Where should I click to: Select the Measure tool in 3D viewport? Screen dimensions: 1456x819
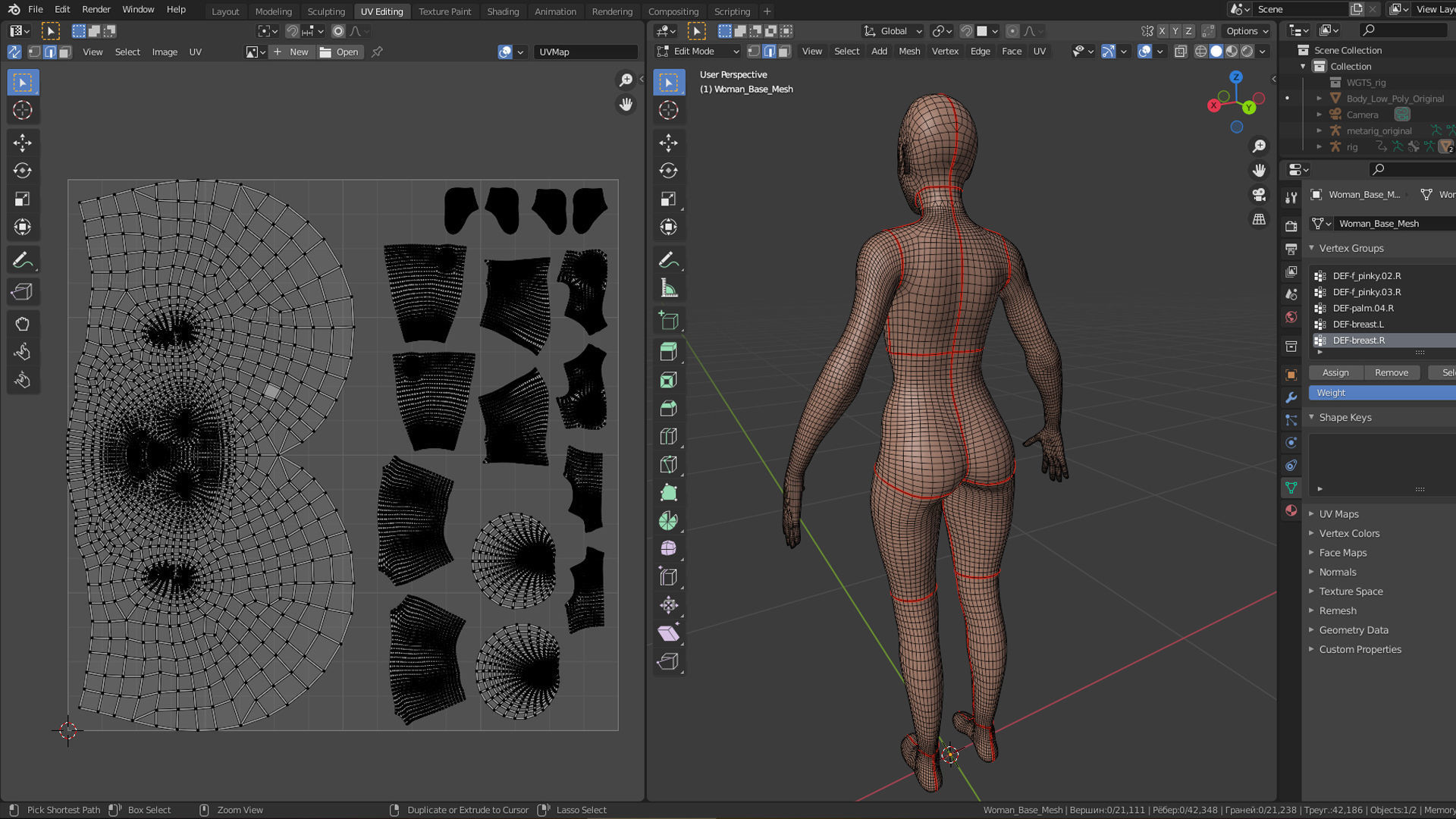tap(669, 288)
